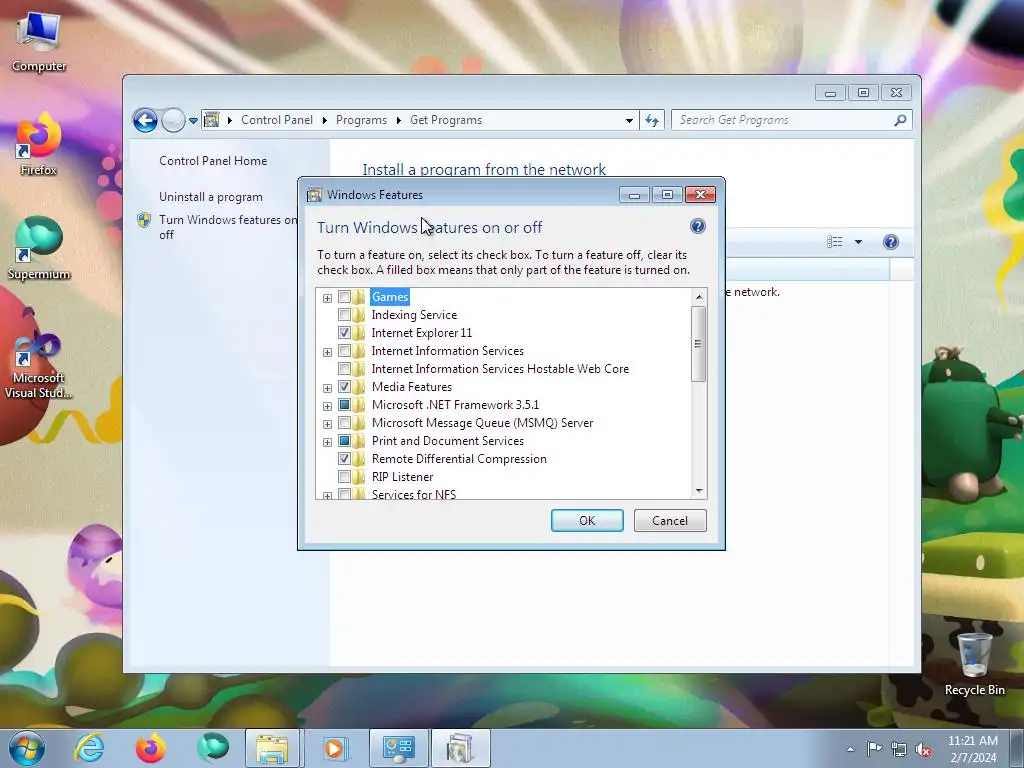Screen dimensions: 1024x768
Task: Toggle Microsoft .NET Framework 3.5.1 checkbox
Action: [344, 404]
